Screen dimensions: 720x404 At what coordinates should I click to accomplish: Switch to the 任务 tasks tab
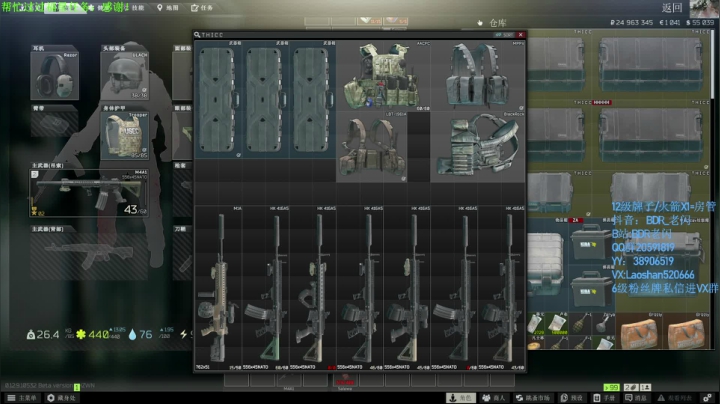click(202, 7)
